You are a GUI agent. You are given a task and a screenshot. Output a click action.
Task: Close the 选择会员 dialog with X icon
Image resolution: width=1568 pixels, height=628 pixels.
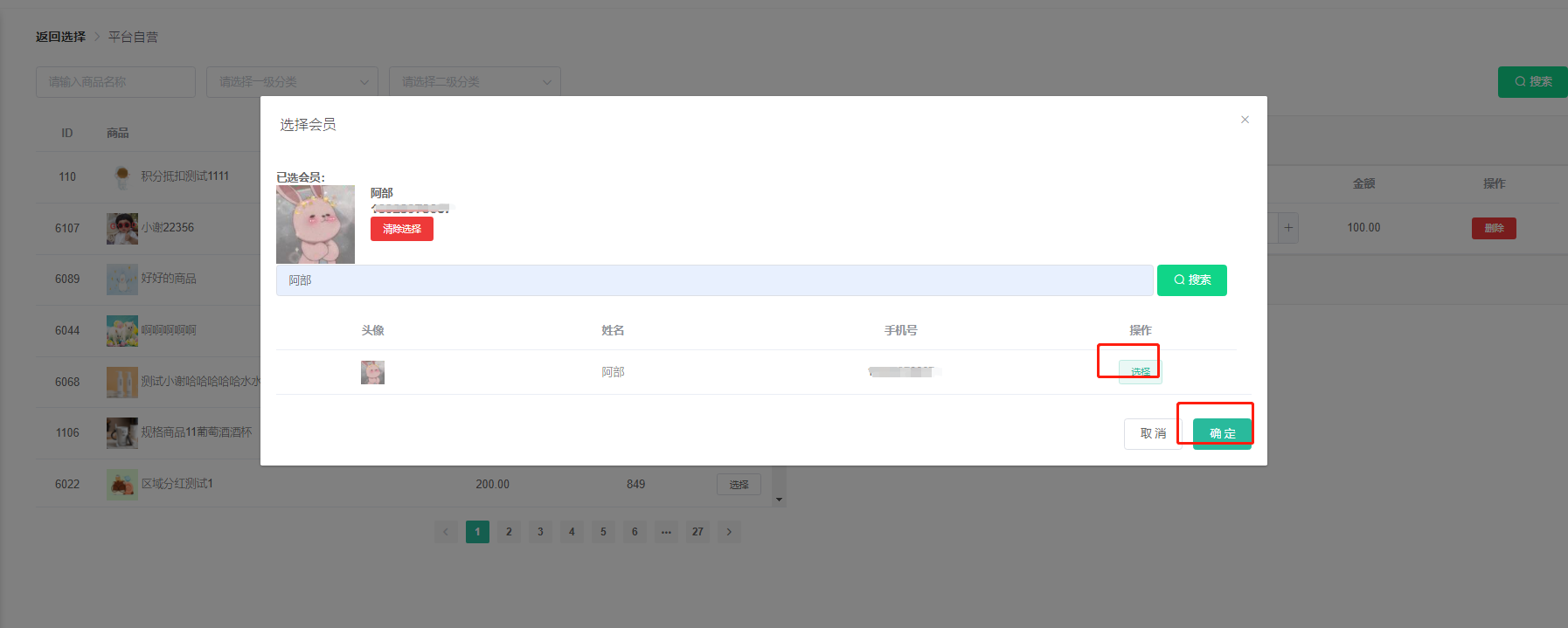coord(1245,120)
